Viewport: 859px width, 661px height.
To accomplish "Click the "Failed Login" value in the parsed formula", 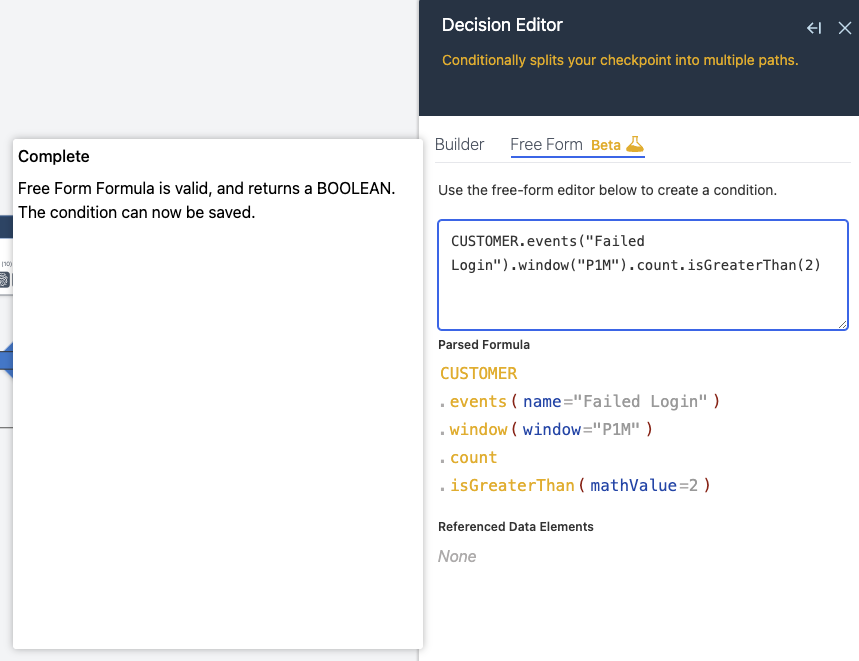I will click(x=640, y=401).
